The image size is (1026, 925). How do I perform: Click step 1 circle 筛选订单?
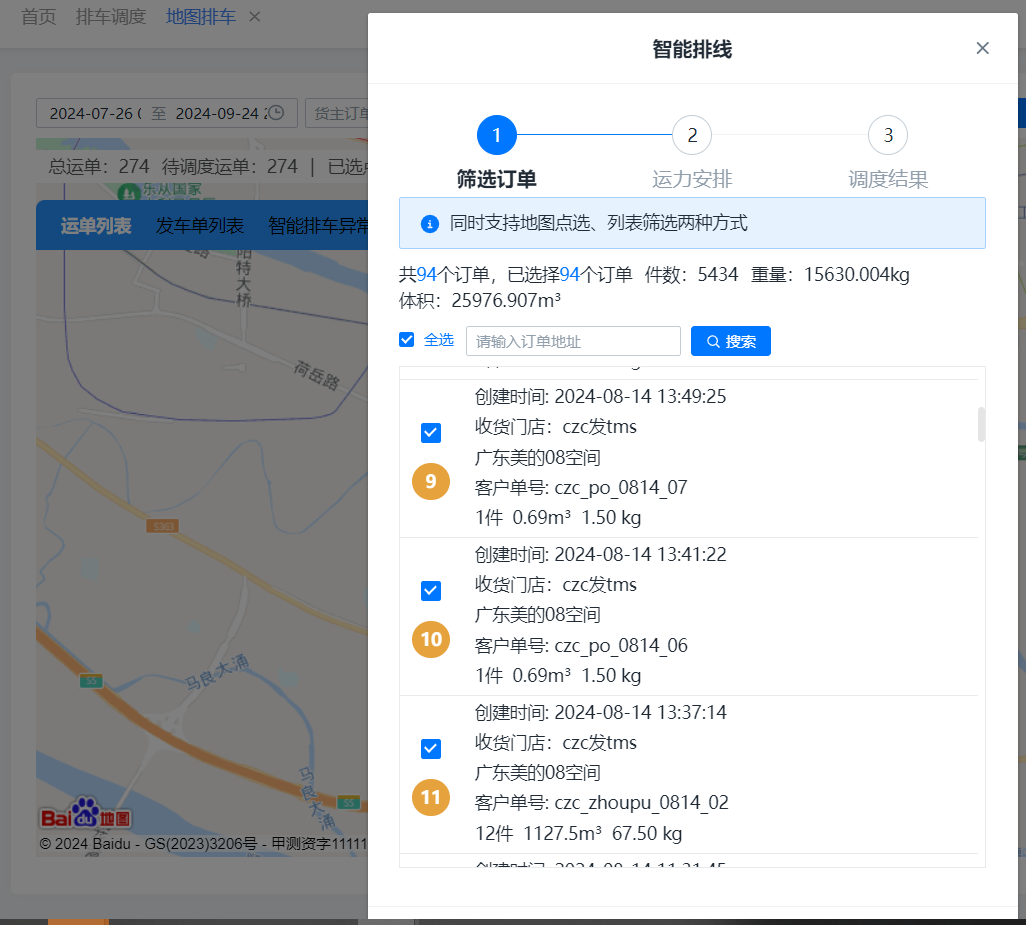pos(497,135)
